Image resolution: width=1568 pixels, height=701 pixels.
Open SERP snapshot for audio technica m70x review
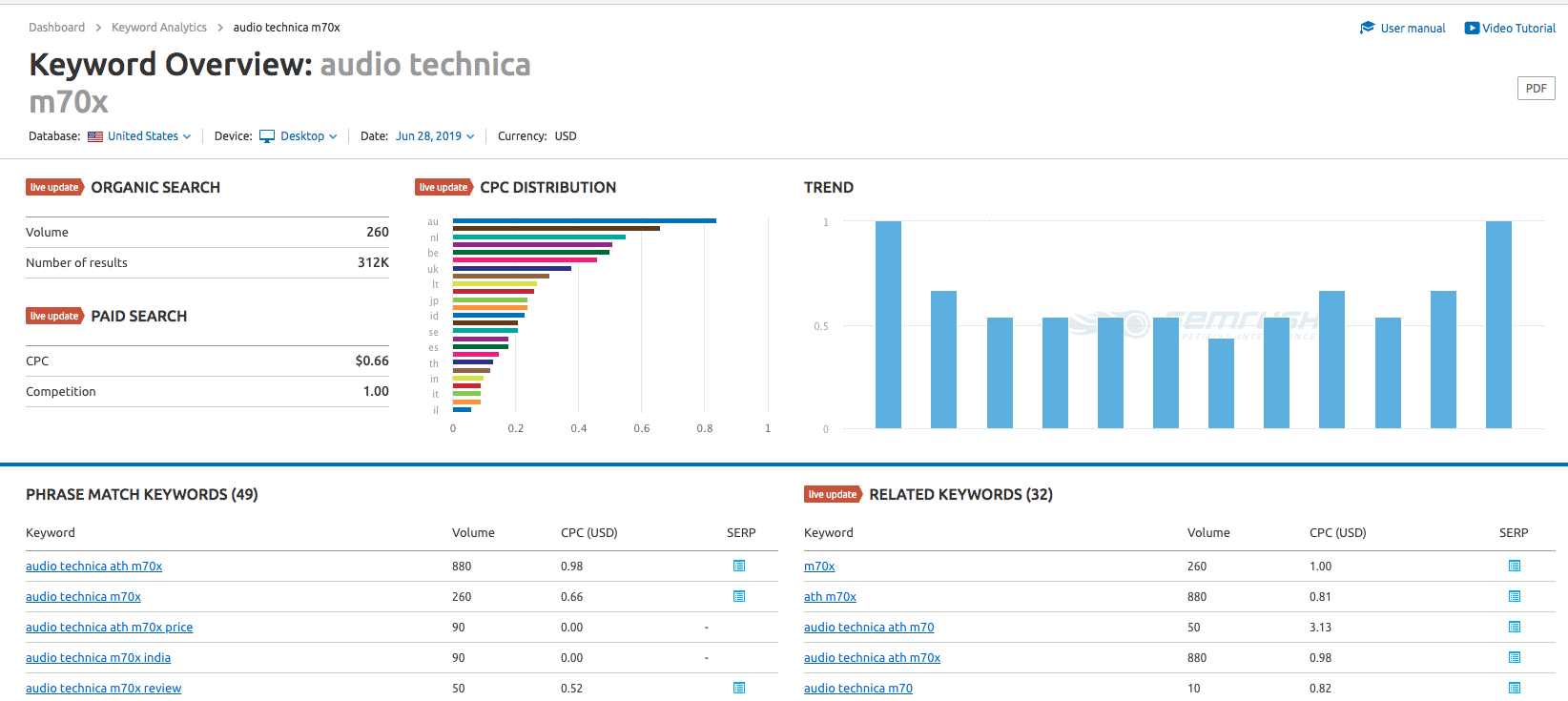[x=739, y=688]
